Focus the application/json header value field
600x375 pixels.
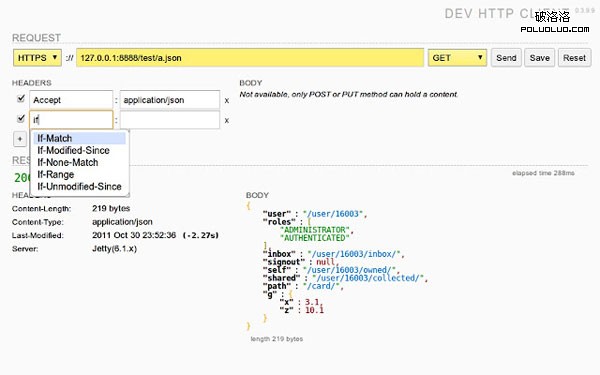[170, 100]
